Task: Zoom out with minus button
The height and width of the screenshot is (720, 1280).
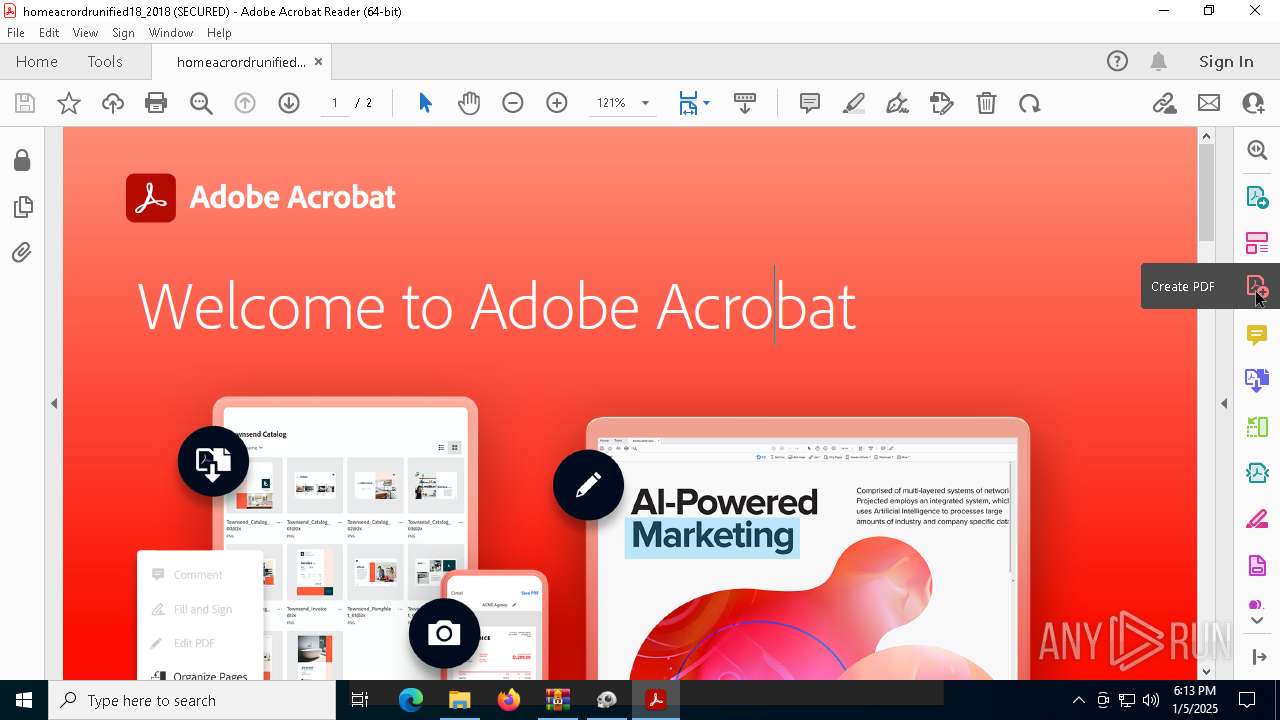Action: pyautogui.click(x=513, y=103)
